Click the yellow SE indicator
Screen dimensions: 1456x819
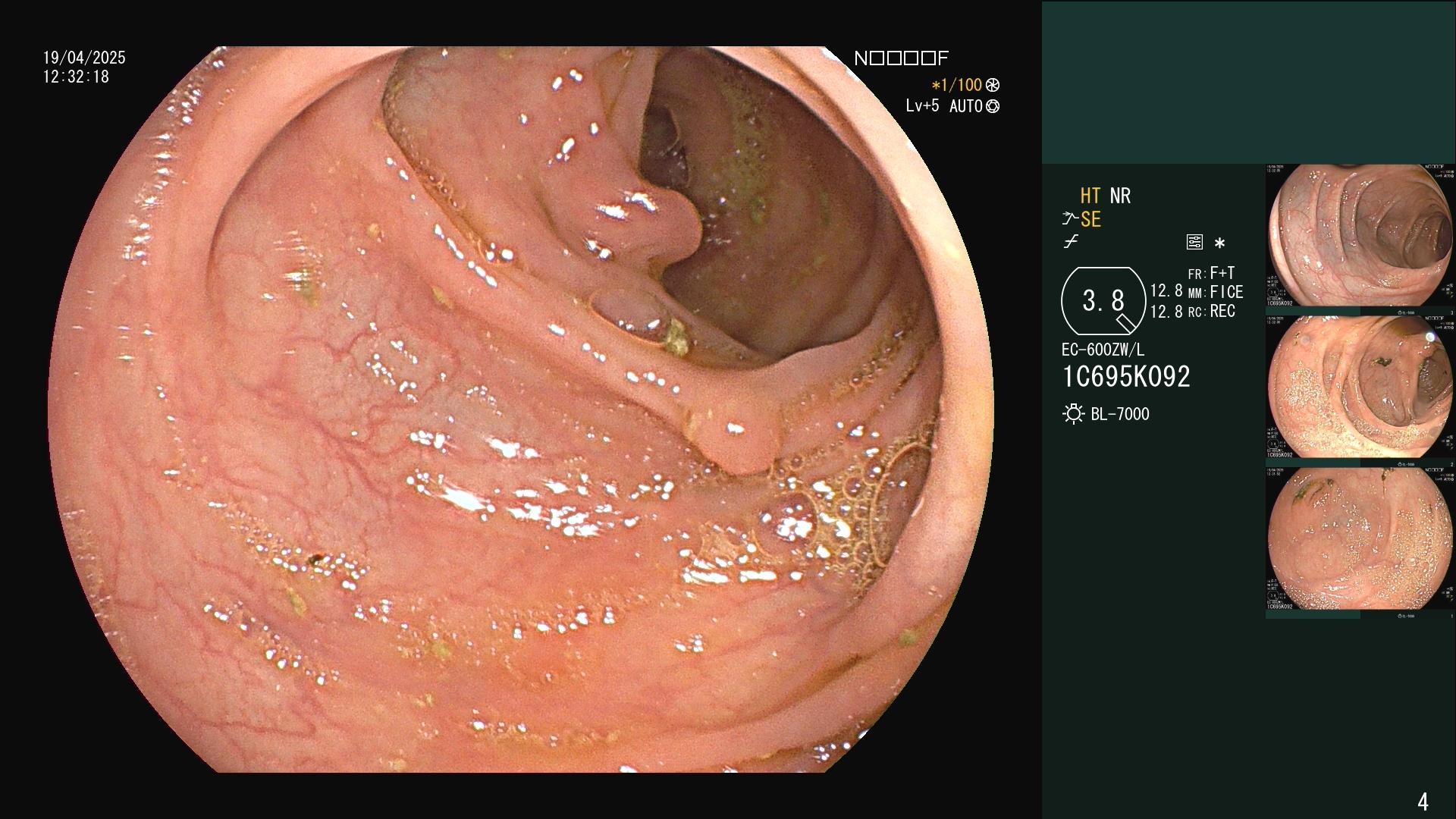[1090, 220]
